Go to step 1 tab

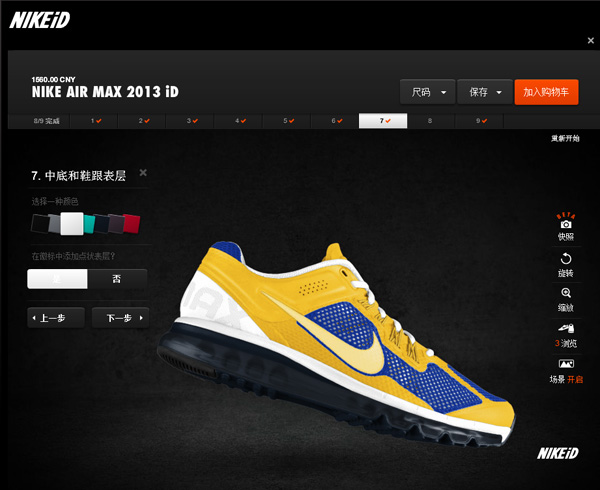(x=94, y=121)
